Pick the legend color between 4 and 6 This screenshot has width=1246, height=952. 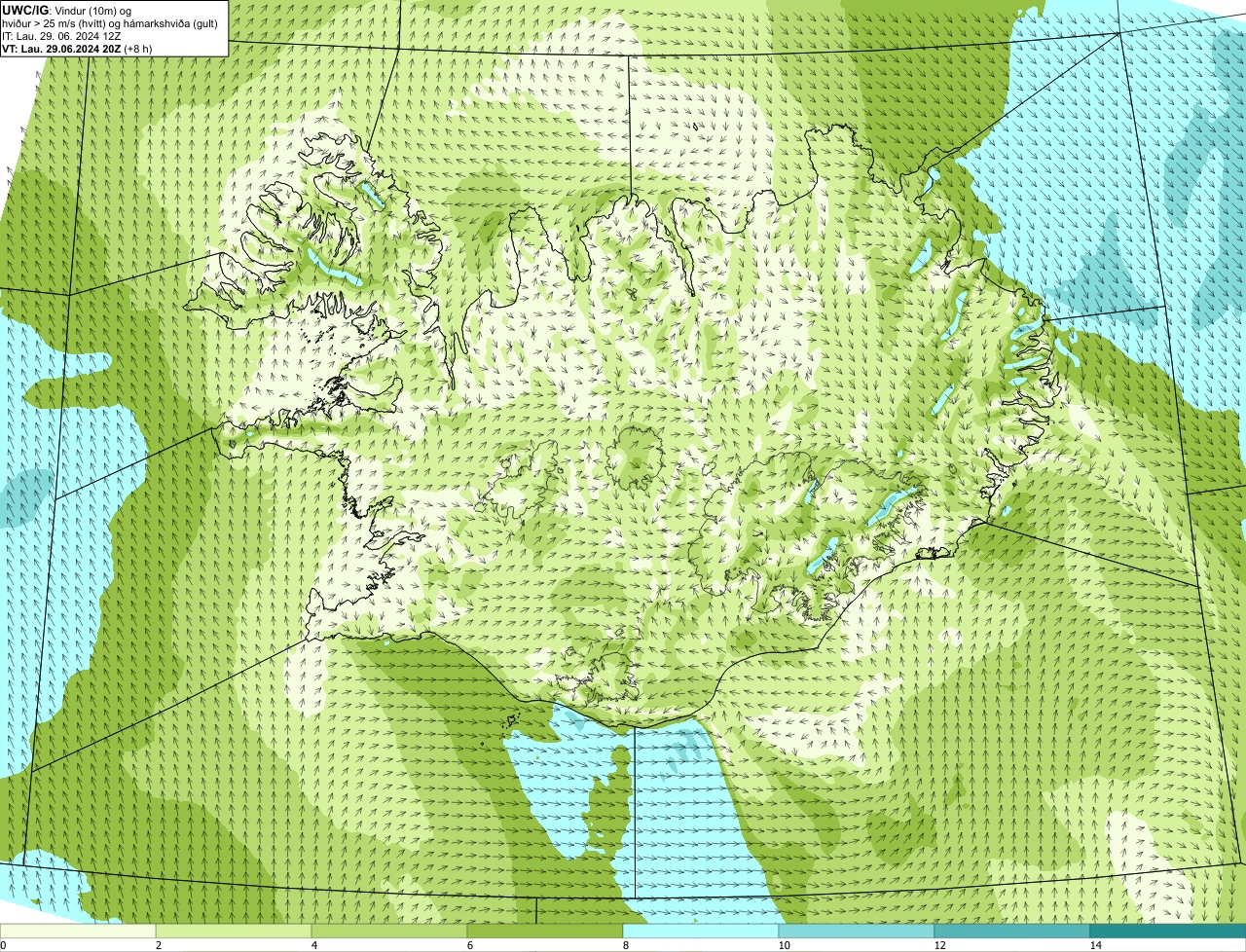click(x=390, y=931)
